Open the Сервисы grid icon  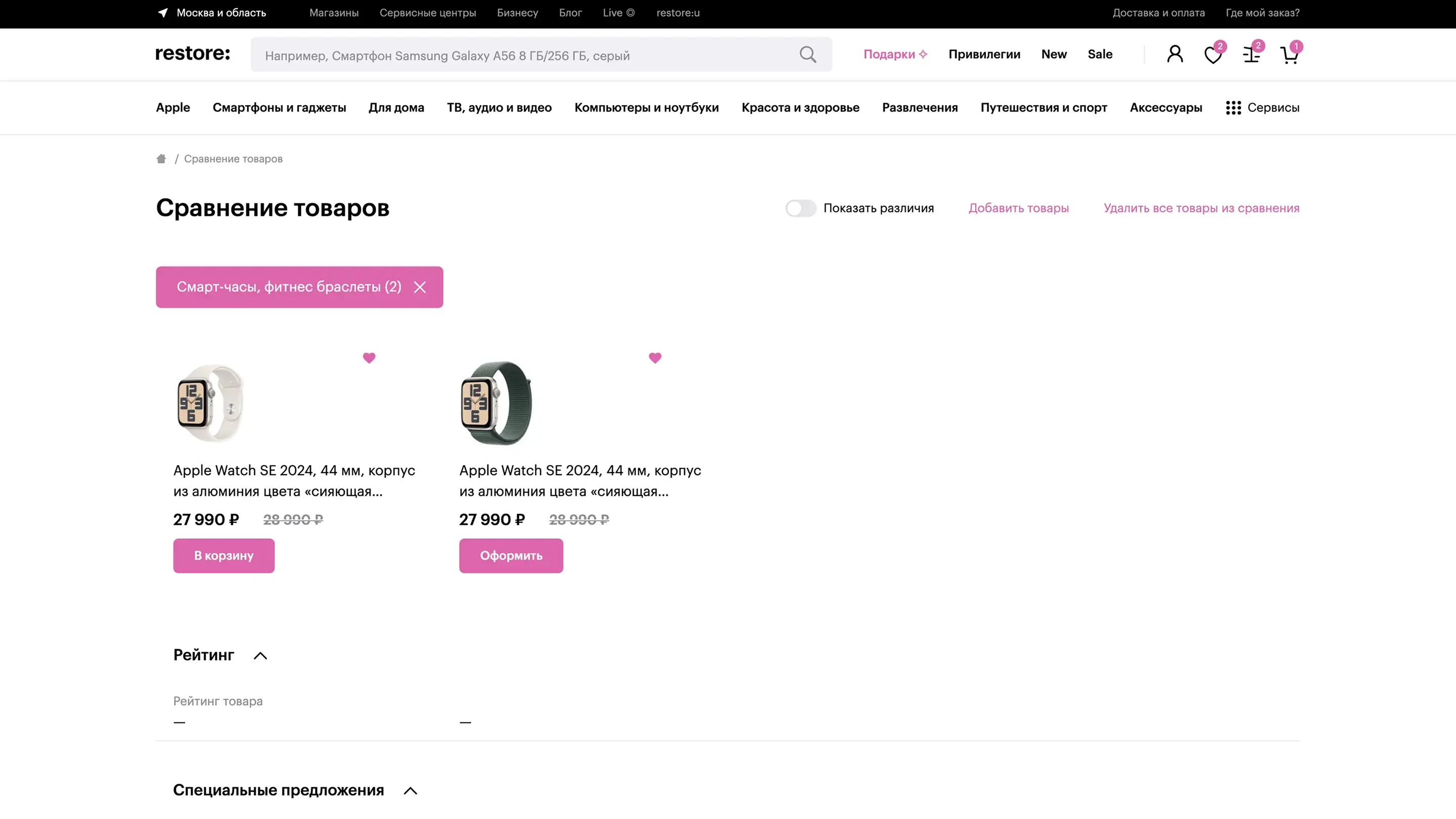click(1234, 107)
